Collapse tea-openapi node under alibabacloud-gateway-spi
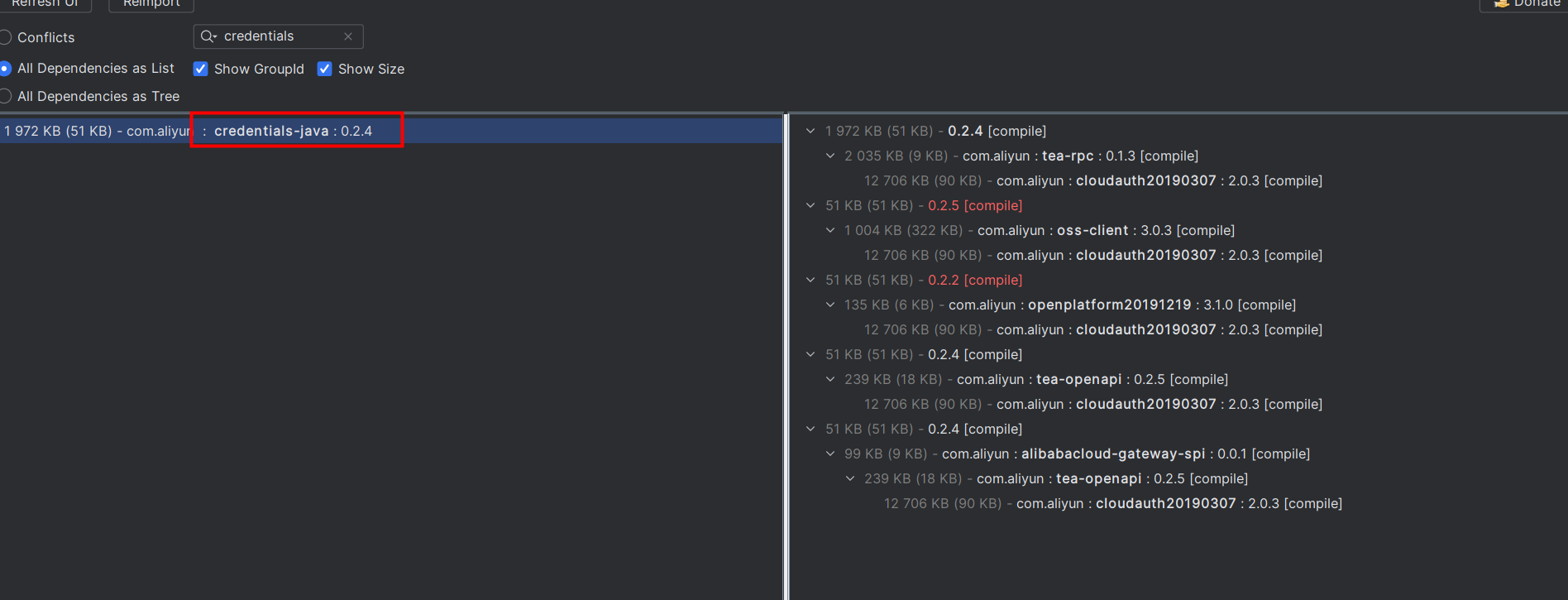This screenshot has width=1568, height=600. pos(850,478)
